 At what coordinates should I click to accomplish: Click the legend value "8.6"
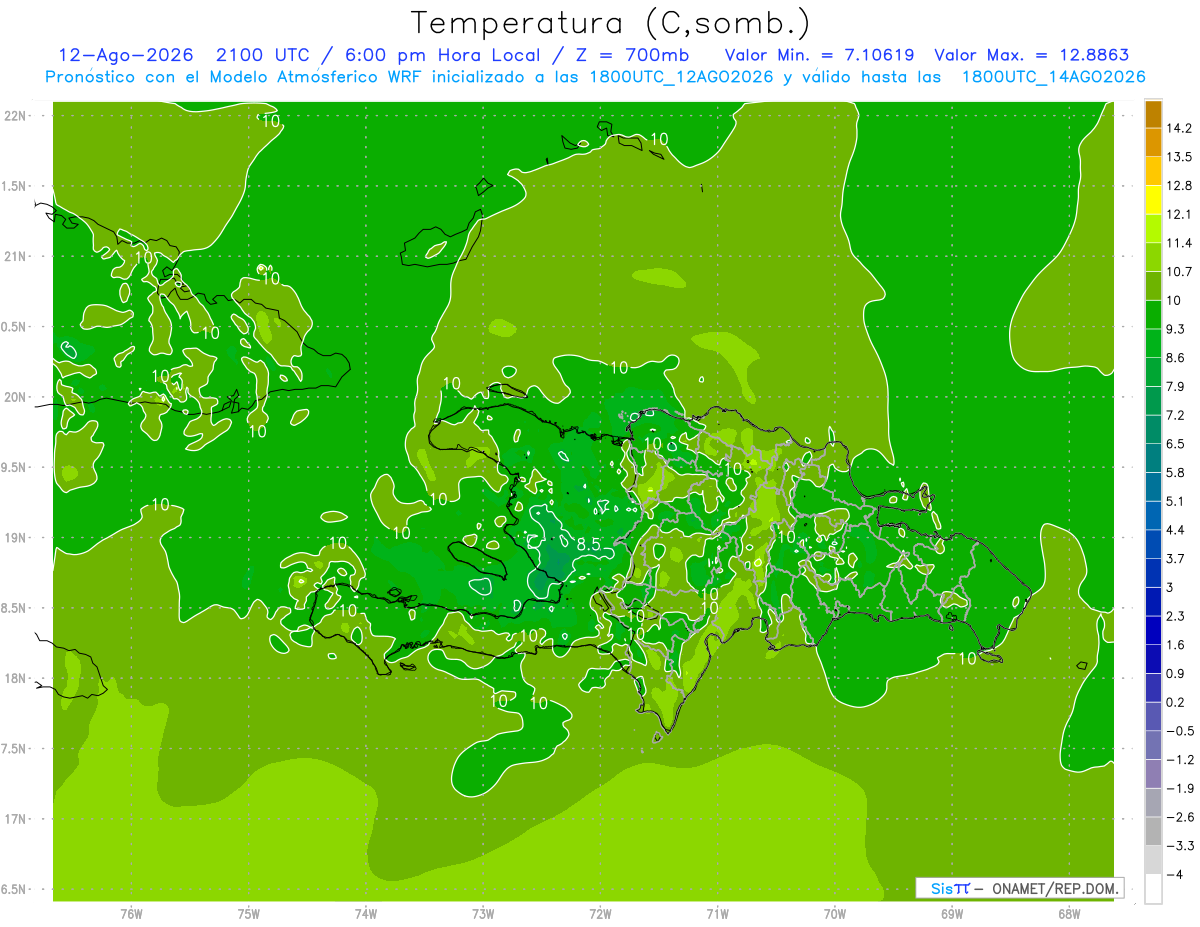tap(1176, 357)
